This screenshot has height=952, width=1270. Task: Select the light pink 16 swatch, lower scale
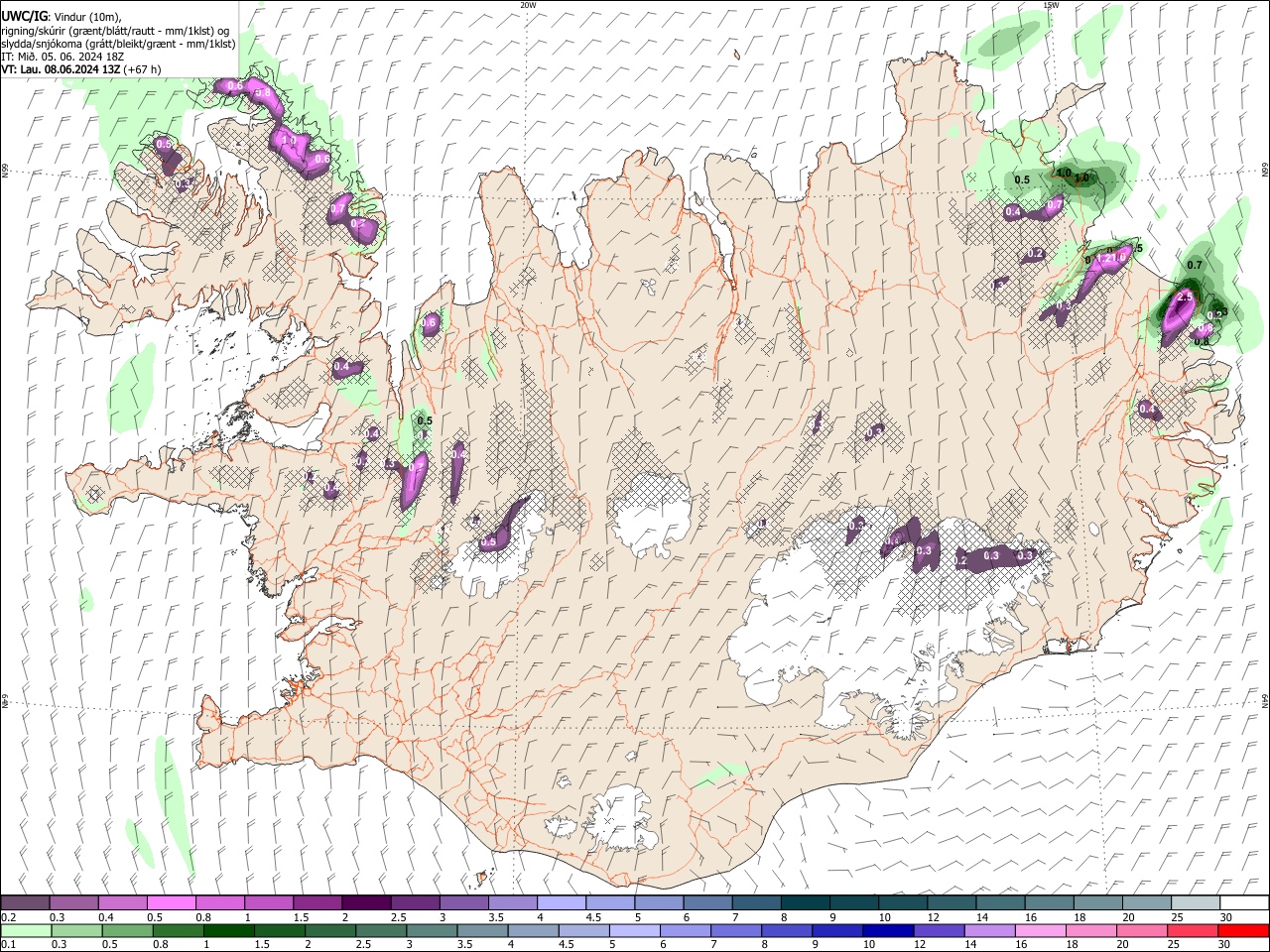[x=1039, y=930]
